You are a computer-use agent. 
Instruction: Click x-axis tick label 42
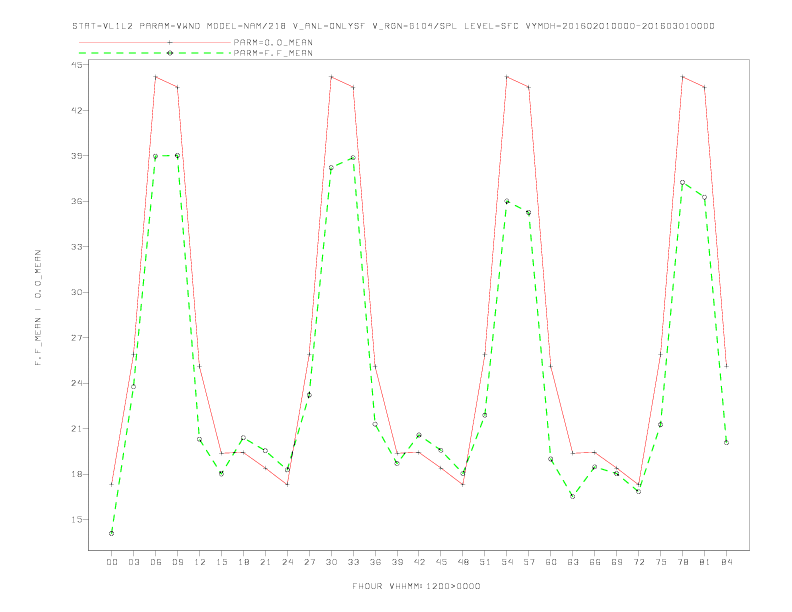coord(419,562)
